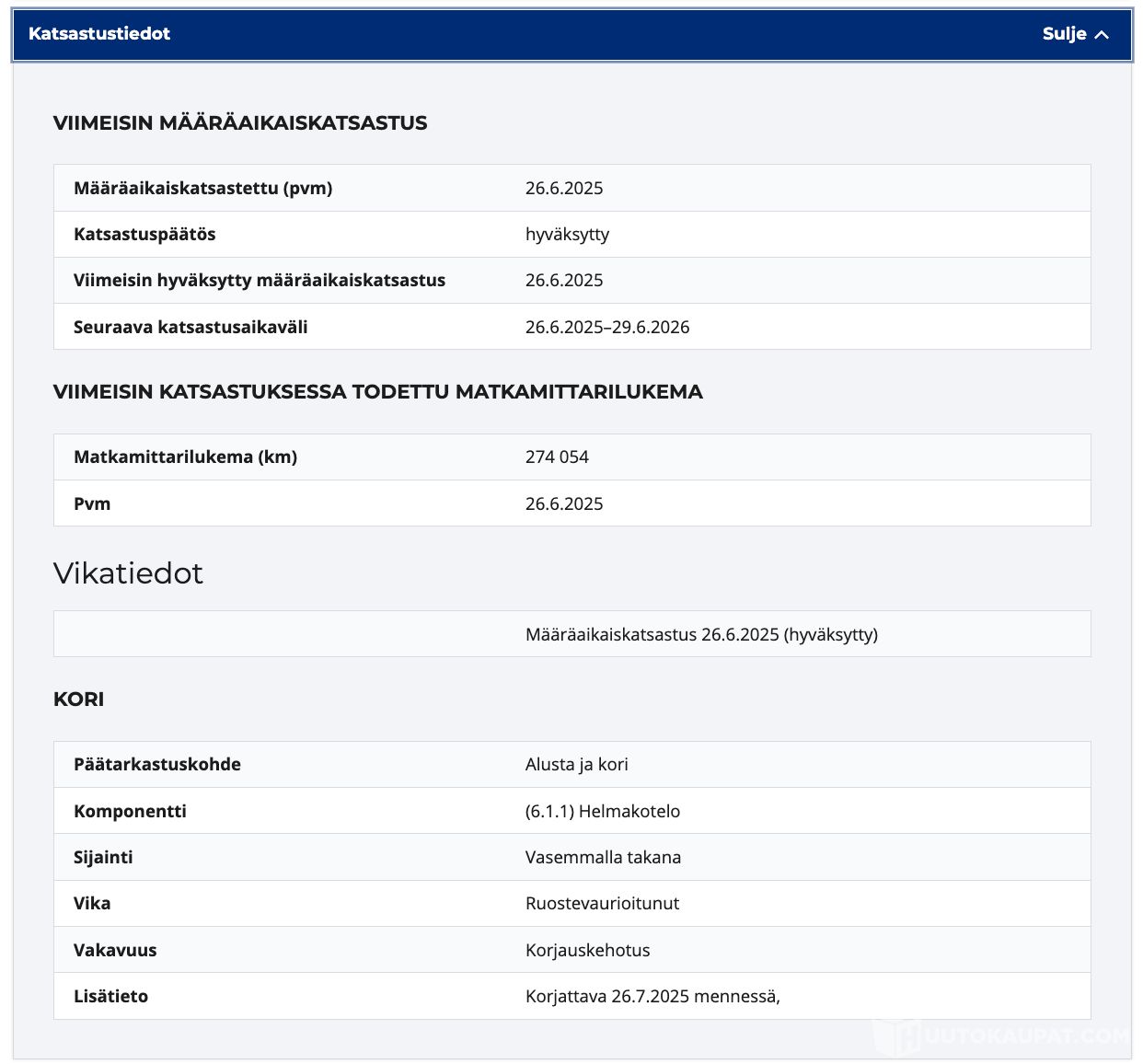The height and width of the screenshot is (1064, 1143).
Task: Select the hyväksytty inspection decision value
Action: pyautogui.click(x=567, y=235)
